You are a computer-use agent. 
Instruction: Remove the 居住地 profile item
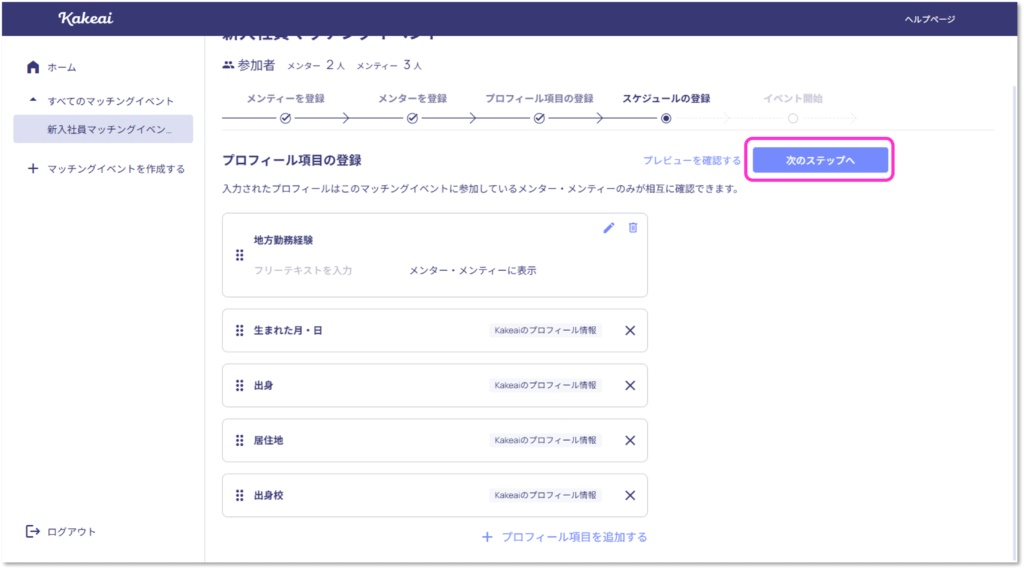tap(630, 440)
